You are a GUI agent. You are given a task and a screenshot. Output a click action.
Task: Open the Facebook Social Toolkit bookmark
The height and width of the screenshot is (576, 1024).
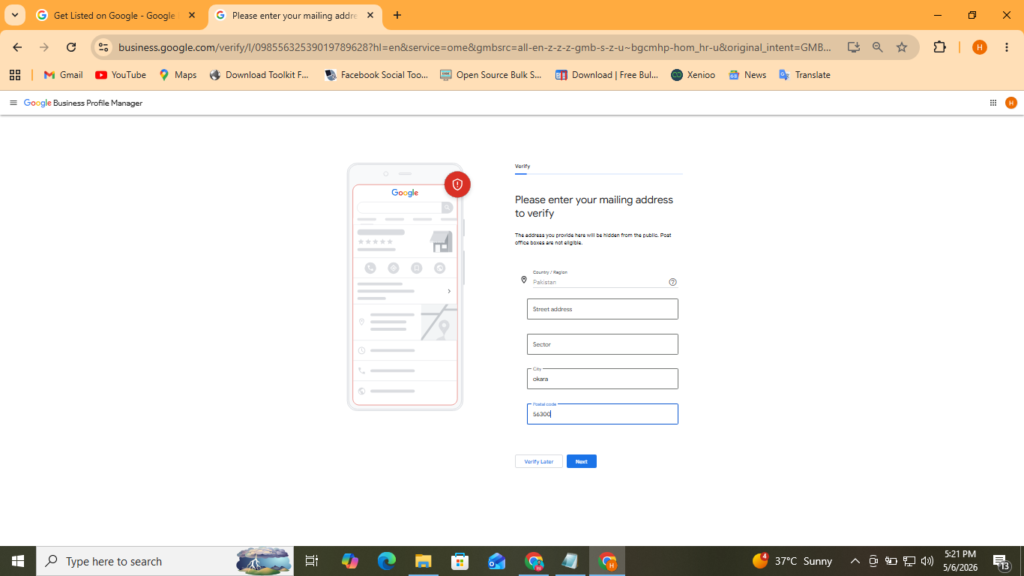coord(376,75)
